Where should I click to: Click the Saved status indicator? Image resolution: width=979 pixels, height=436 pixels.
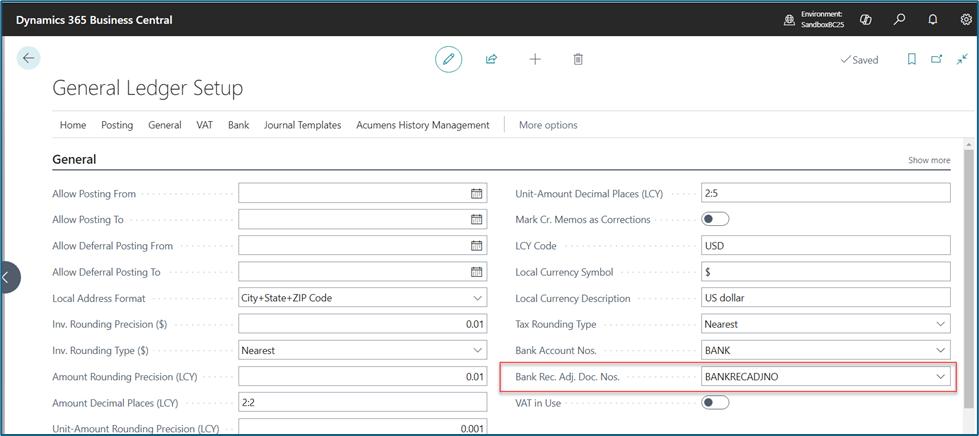(859, 60)
